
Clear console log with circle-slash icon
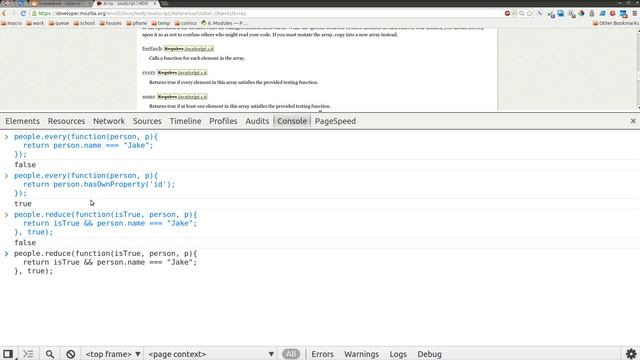(x=71, y=354)
